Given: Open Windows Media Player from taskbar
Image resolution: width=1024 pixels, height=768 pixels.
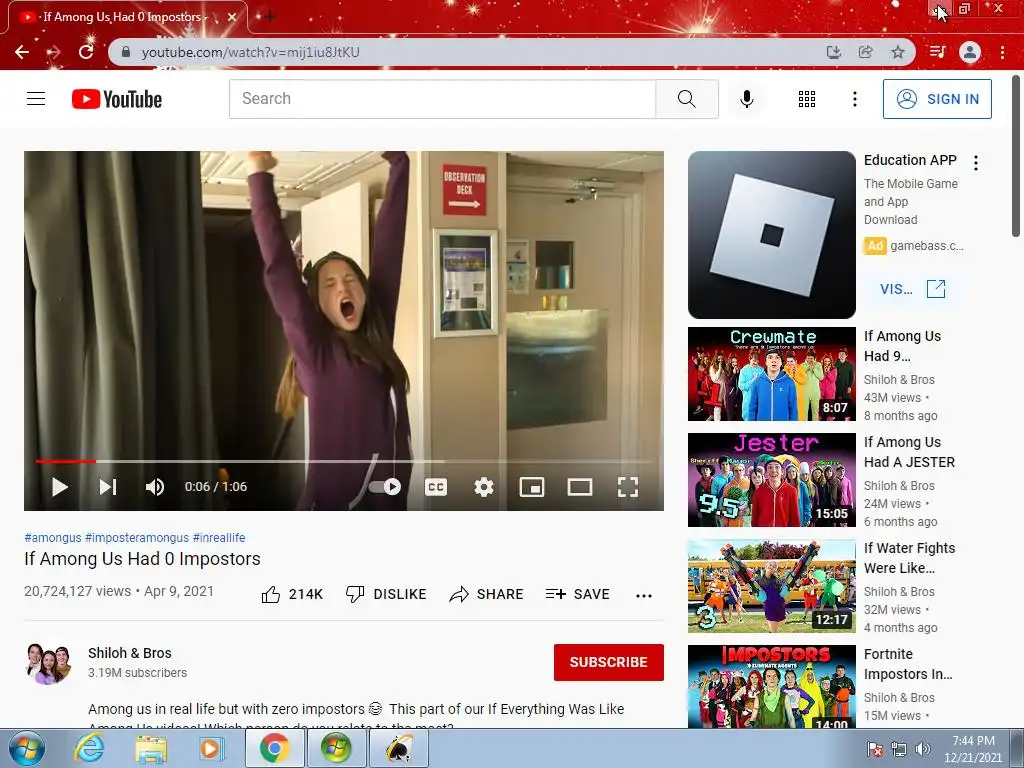Looking at the screenshot, I should 212,748.
